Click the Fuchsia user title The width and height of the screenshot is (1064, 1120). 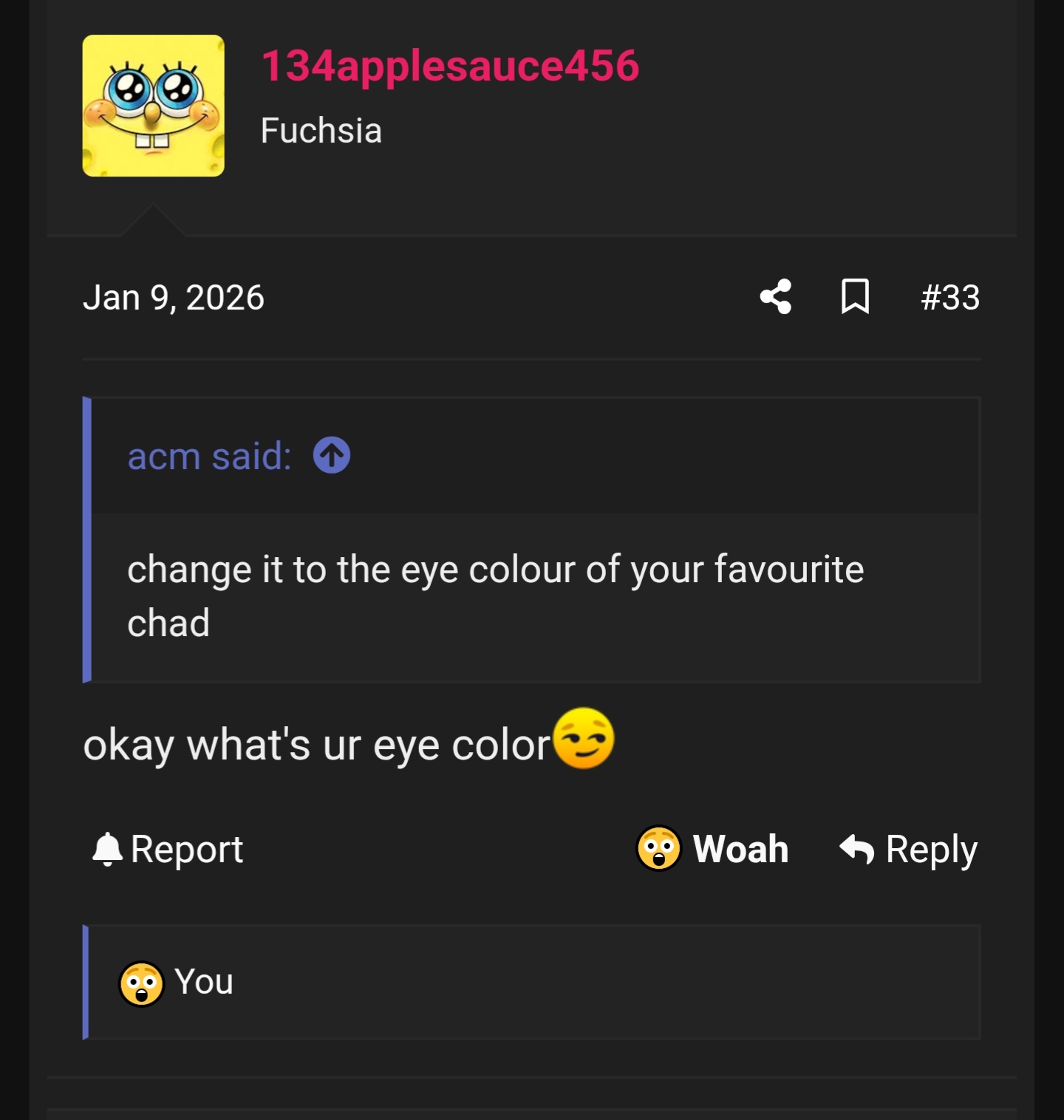point(321,131)
